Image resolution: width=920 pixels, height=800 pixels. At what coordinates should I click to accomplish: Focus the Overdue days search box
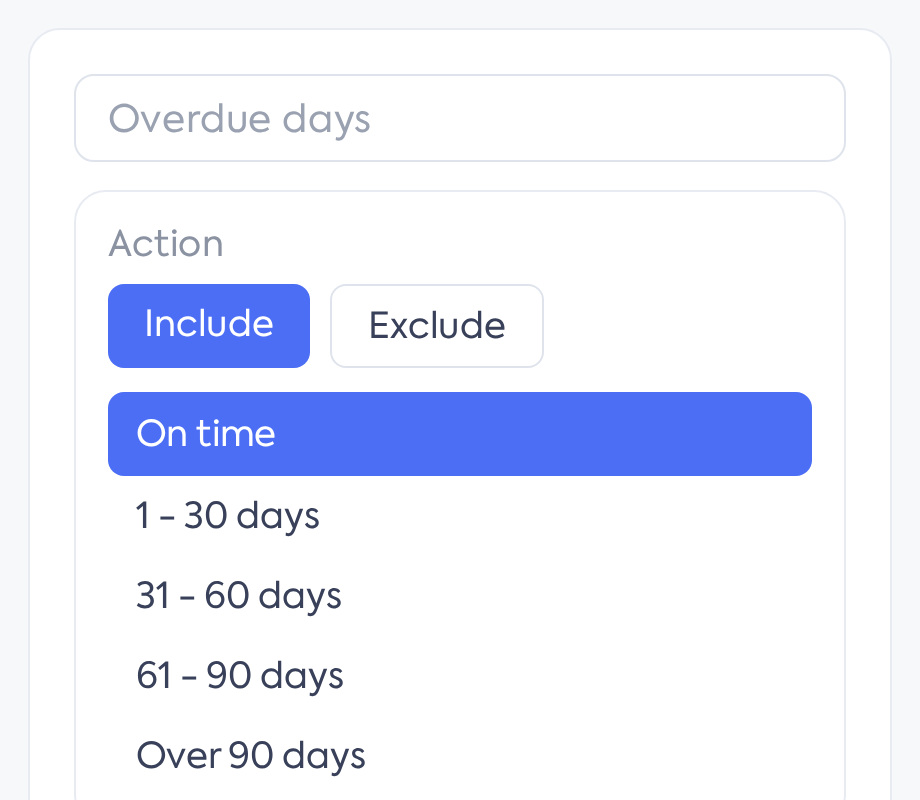click(x=459, y=118)
